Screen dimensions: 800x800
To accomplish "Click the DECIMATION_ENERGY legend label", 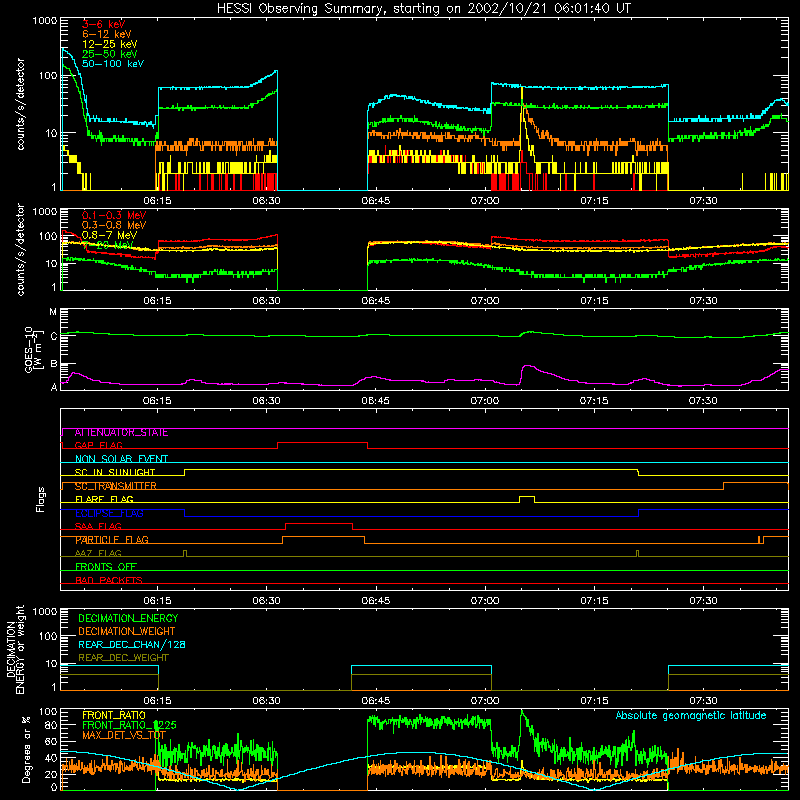I will tap(128, 618).
